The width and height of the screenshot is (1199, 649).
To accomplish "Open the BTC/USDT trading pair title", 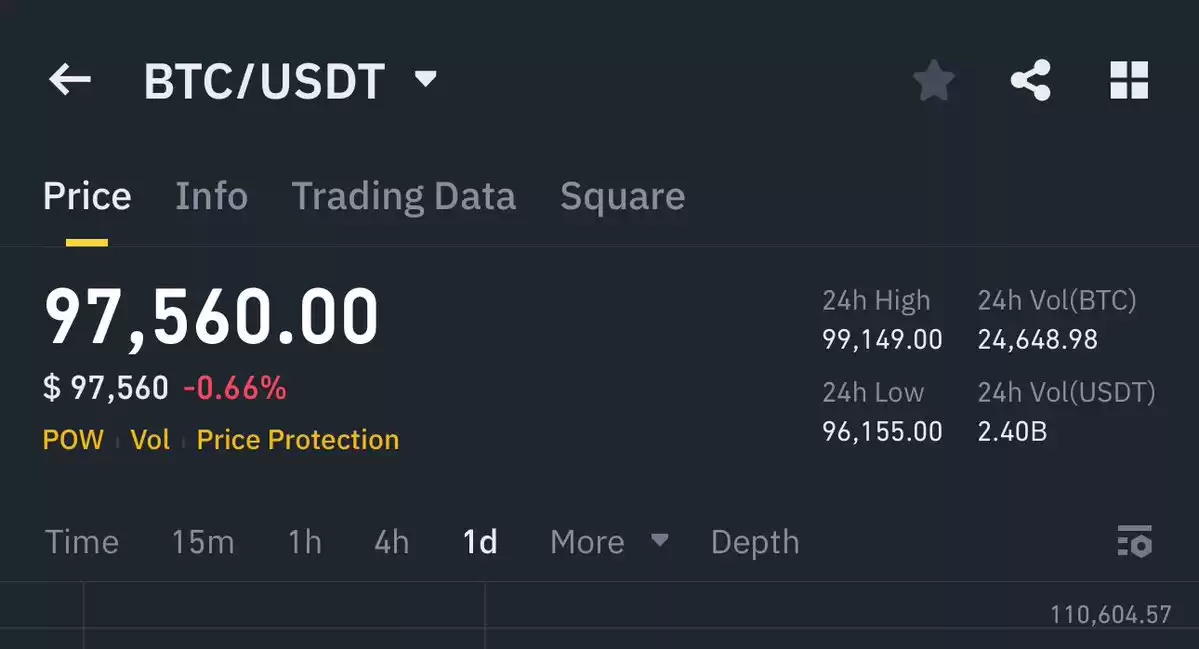I will click(265, 81).
